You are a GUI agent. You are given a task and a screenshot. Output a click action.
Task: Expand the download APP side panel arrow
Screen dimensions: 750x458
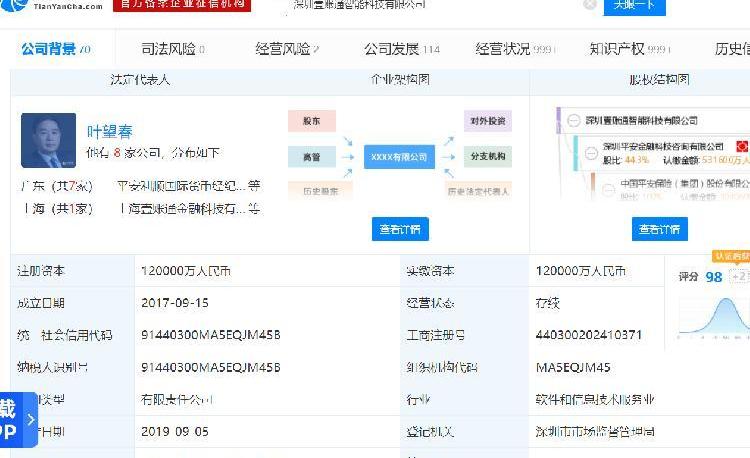(31, 420)
